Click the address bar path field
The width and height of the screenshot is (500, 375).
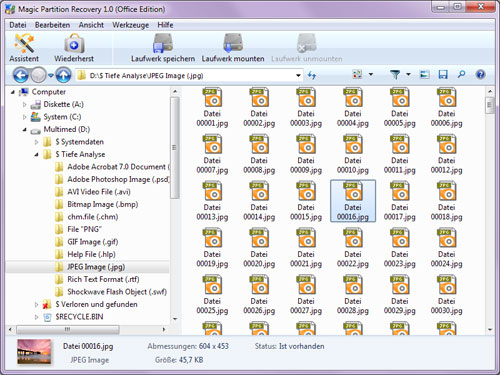pyautogui.click(x=189, y=76)
